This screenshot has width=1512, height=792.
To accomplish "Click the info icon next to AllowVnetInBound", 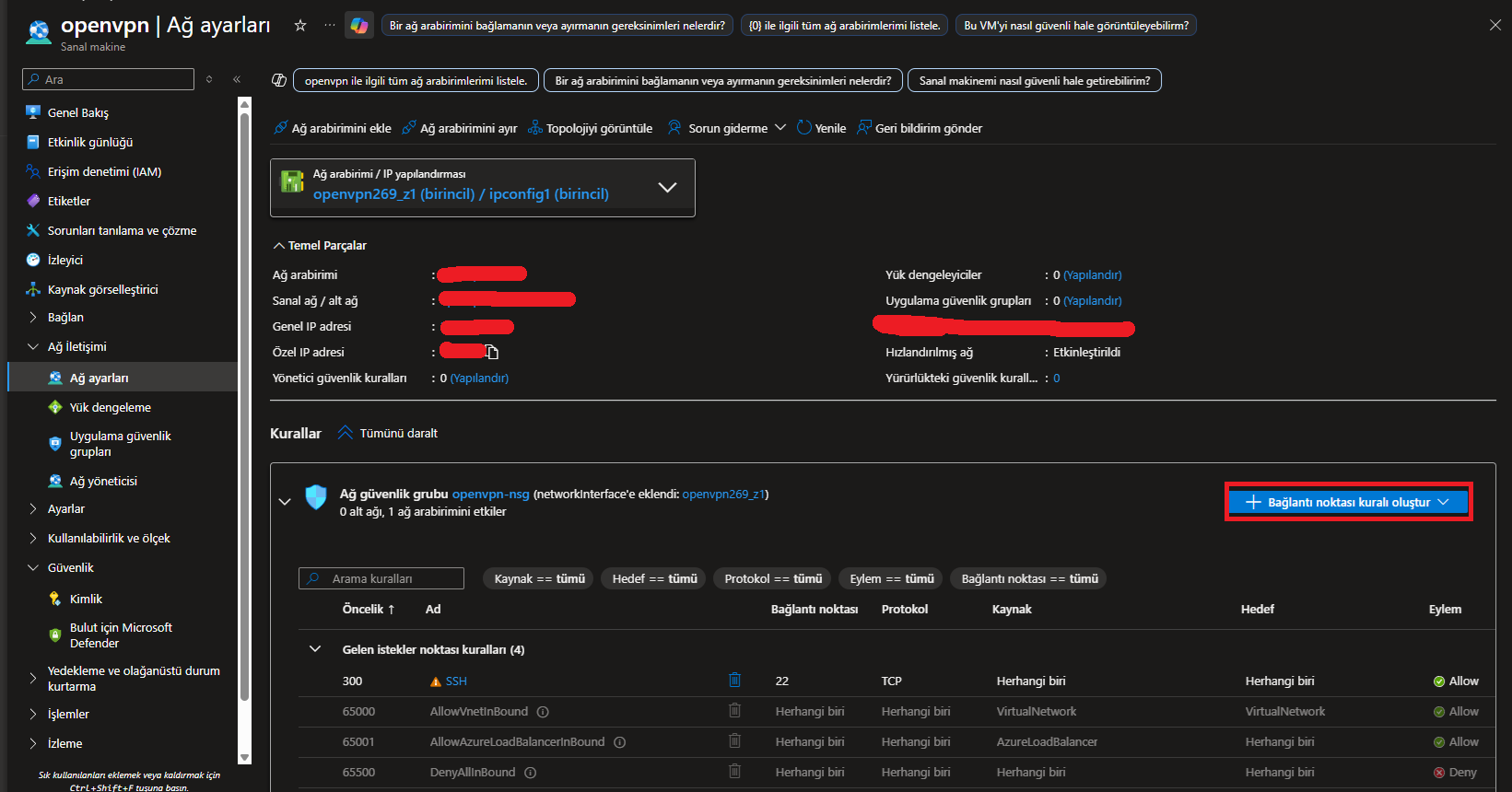I will pyautogui.click(x=543, y=712).
